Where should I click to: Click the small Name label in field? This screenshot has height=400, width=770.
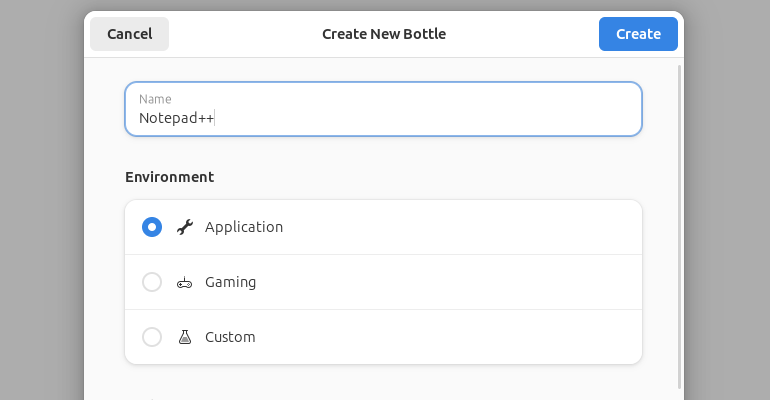pos(155,99)
